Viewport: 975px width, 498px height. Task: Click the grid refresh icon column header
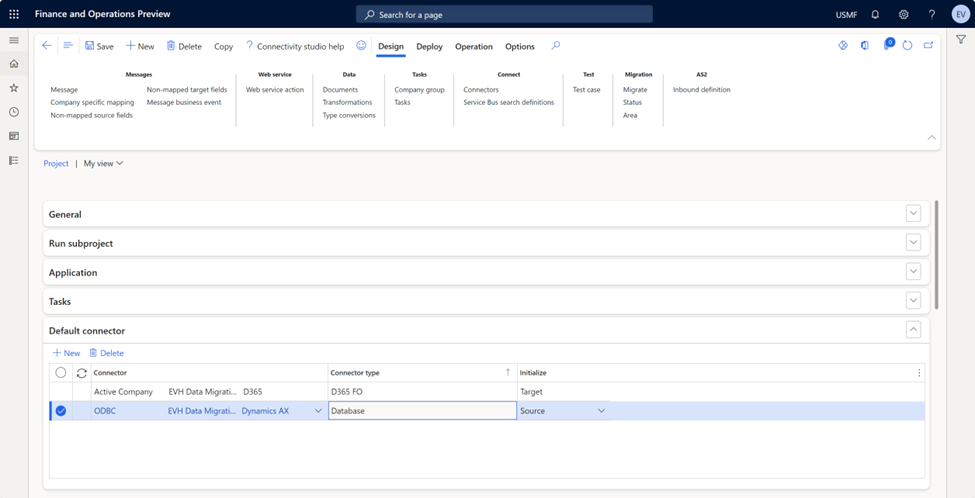[81, 373]
